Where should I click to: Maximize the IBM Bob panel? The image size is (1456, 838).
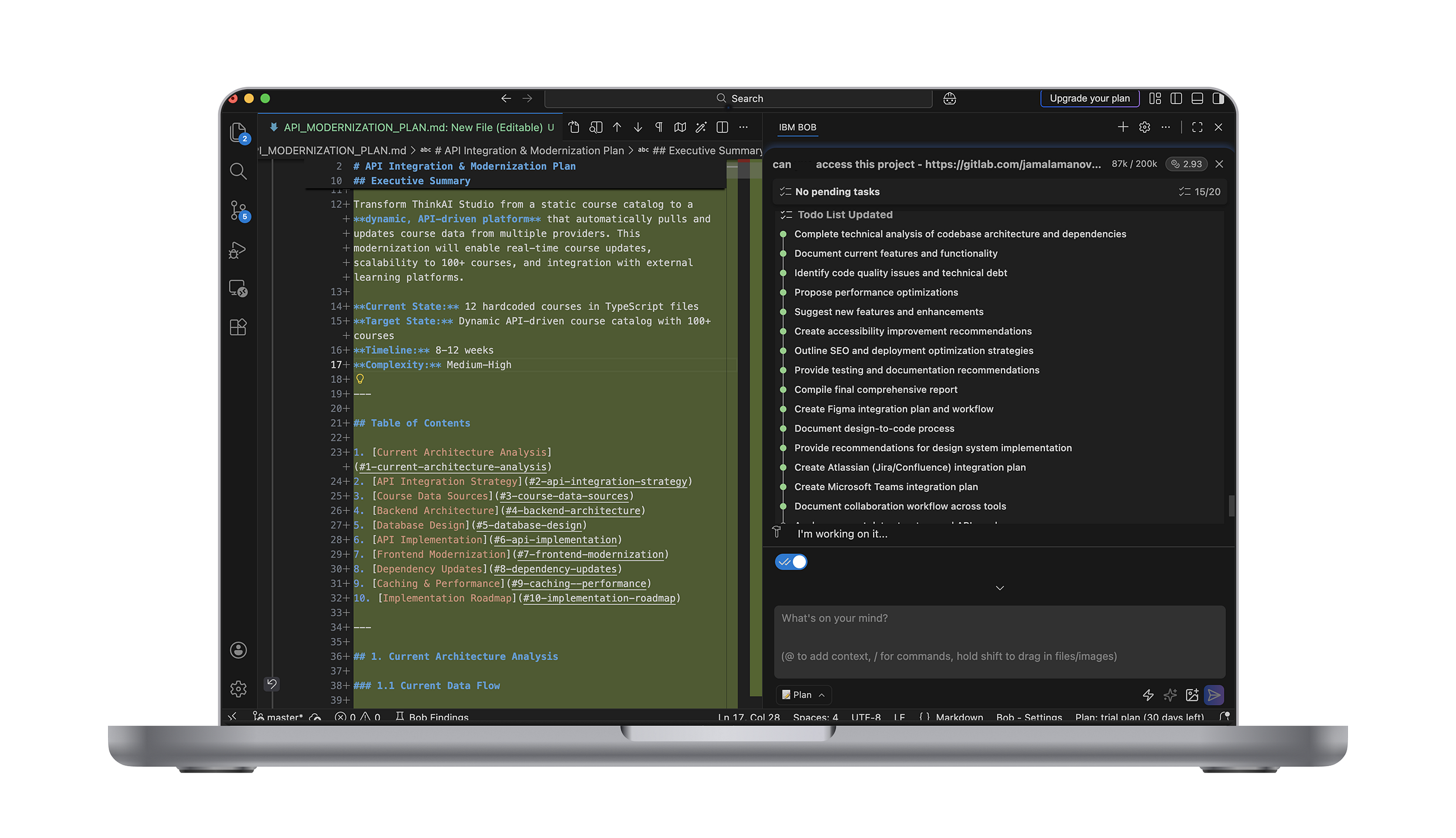pyautogui.click(x=1197, y=127)
